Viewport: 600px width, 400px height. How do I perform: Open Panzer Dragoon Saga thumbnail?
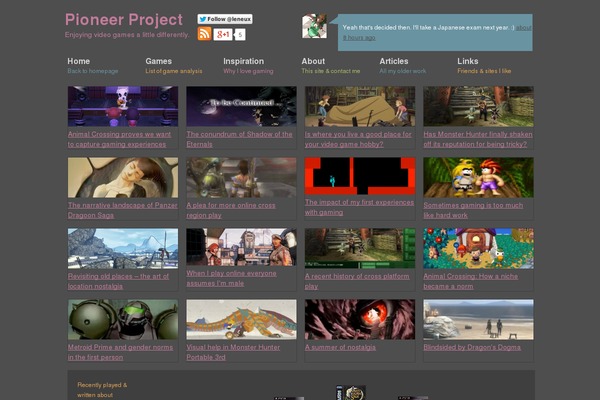click(x=123, y=178)
